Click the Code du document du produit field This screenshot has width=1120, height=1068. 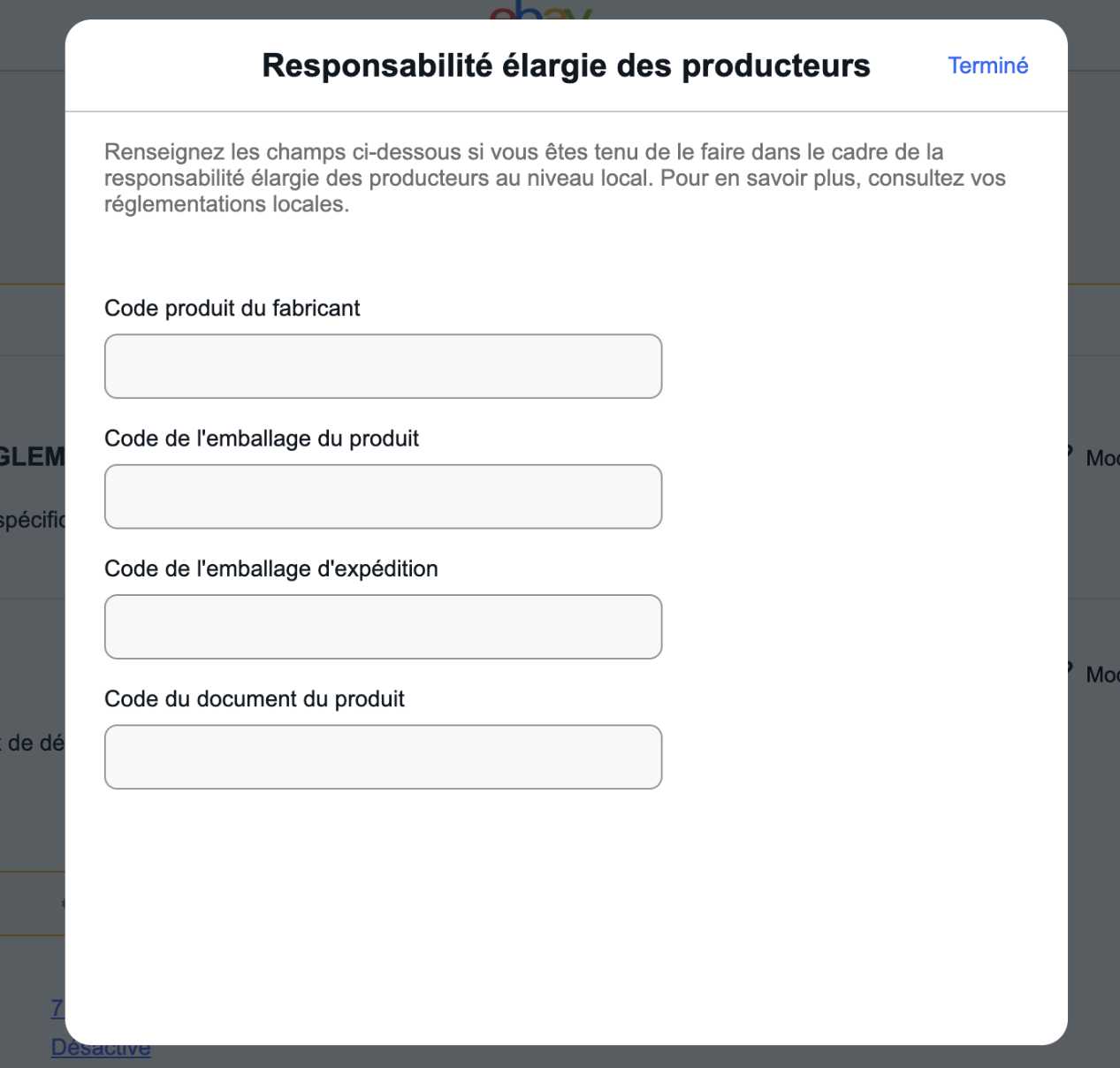tap(383, 757)
